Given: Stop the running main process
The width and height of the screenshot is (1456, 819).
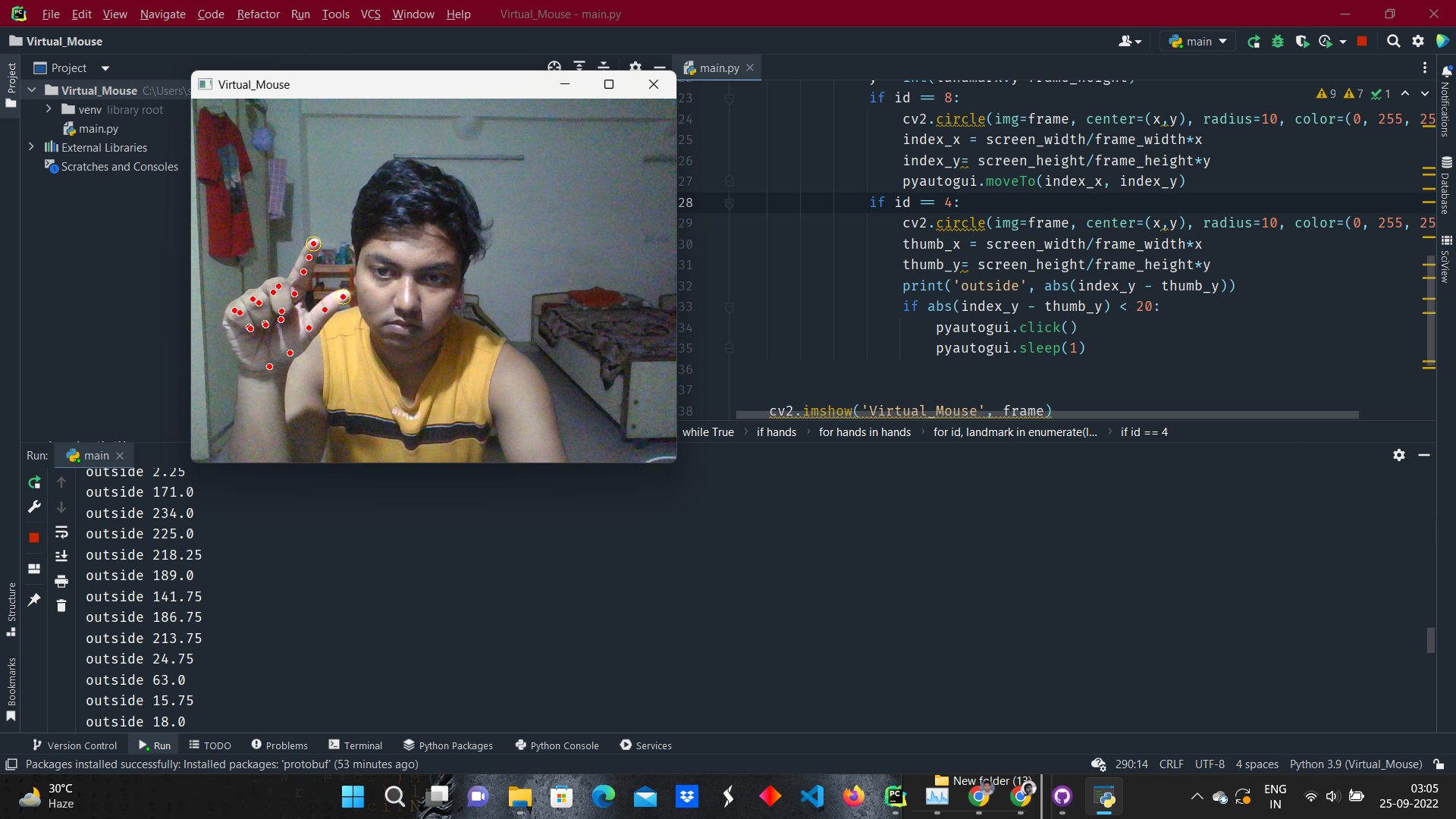Looking at the screenshot, I should coord(33,538).
